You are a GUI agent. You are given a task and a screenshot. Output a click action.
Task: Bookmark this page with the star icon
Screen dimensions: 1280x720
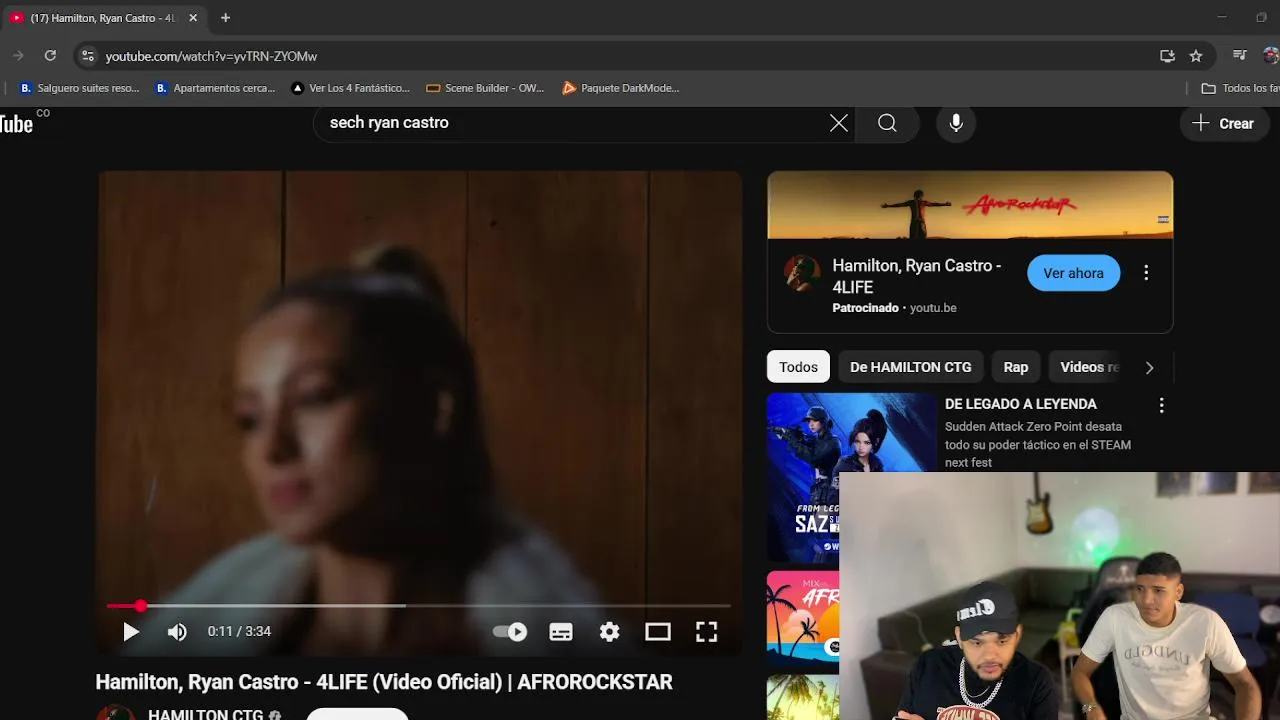coord(1196,56)
